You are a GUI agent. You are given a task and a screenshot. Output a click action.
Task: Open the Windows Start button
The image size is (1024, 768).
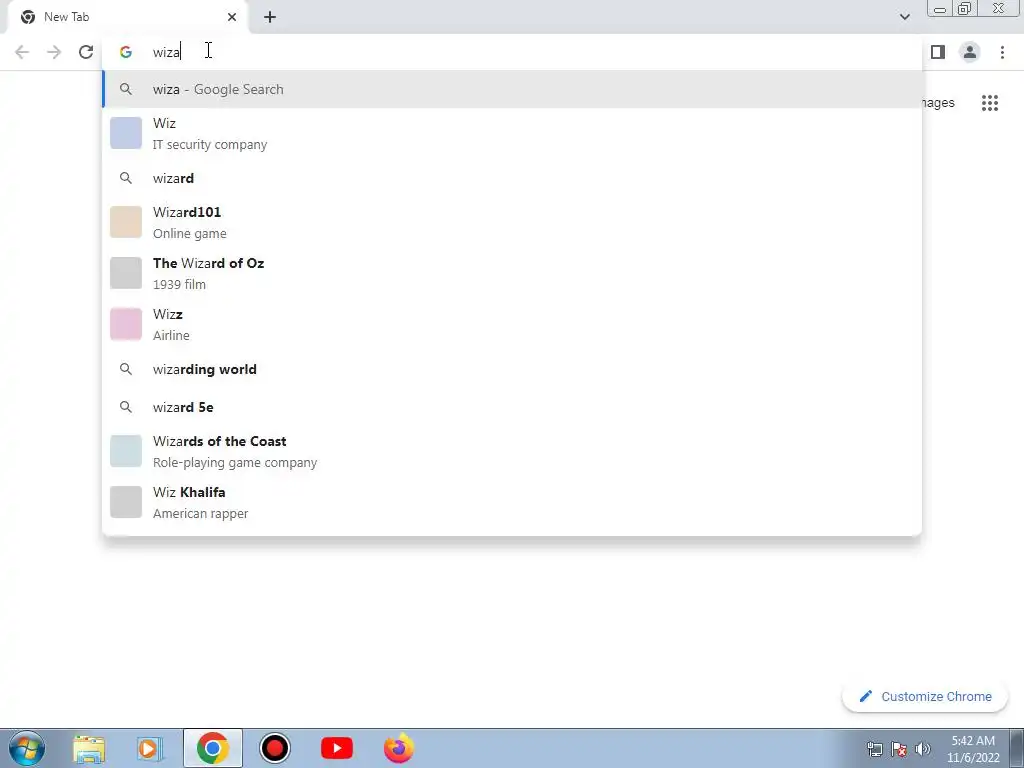[x=27, y=748]
